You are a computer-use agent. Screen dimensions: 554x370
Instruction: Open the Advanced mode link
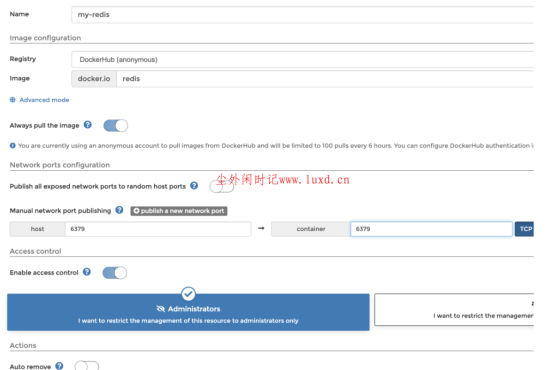coord(44,100)
